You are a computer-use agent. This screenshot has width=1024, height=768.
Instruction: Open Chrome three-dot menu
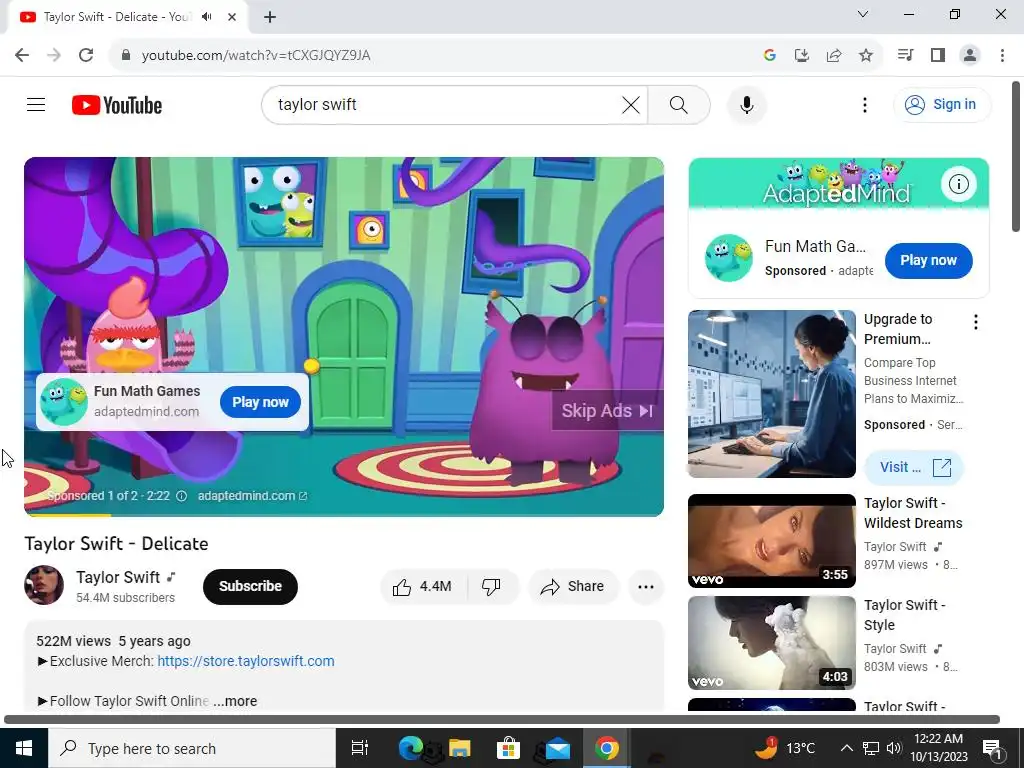[1002, 55]
